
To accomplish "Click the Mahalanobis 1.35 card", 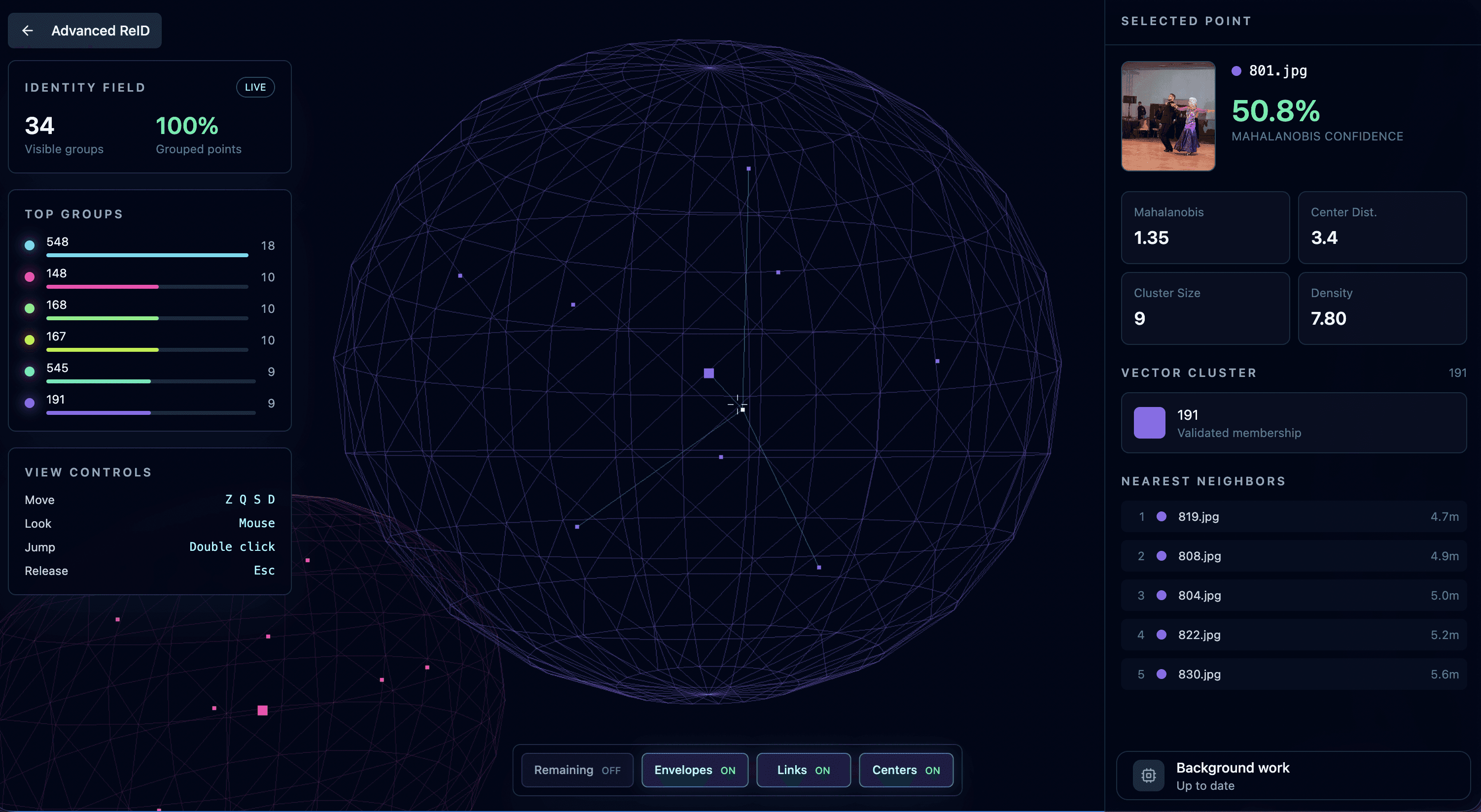I will (x=1205, y=228).
